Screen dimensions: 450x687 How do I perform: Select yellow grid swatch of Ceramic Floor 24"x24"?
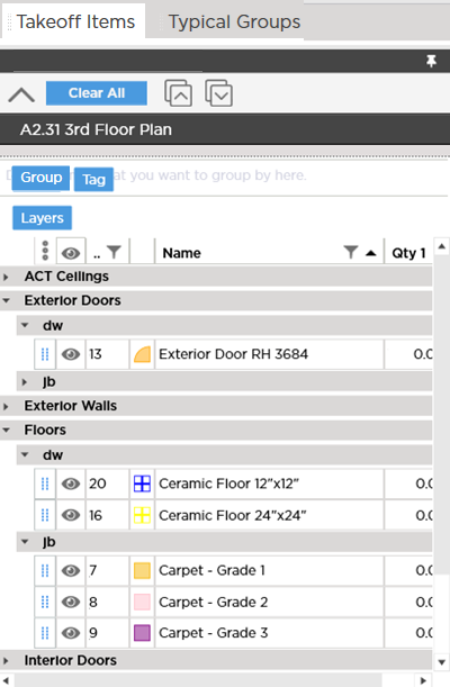pos(142,515)
